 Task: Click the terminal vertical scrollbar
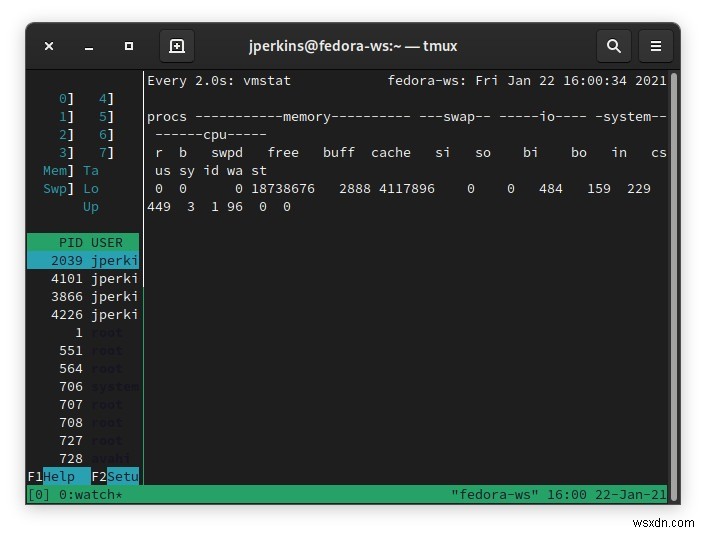click(674, 287)
